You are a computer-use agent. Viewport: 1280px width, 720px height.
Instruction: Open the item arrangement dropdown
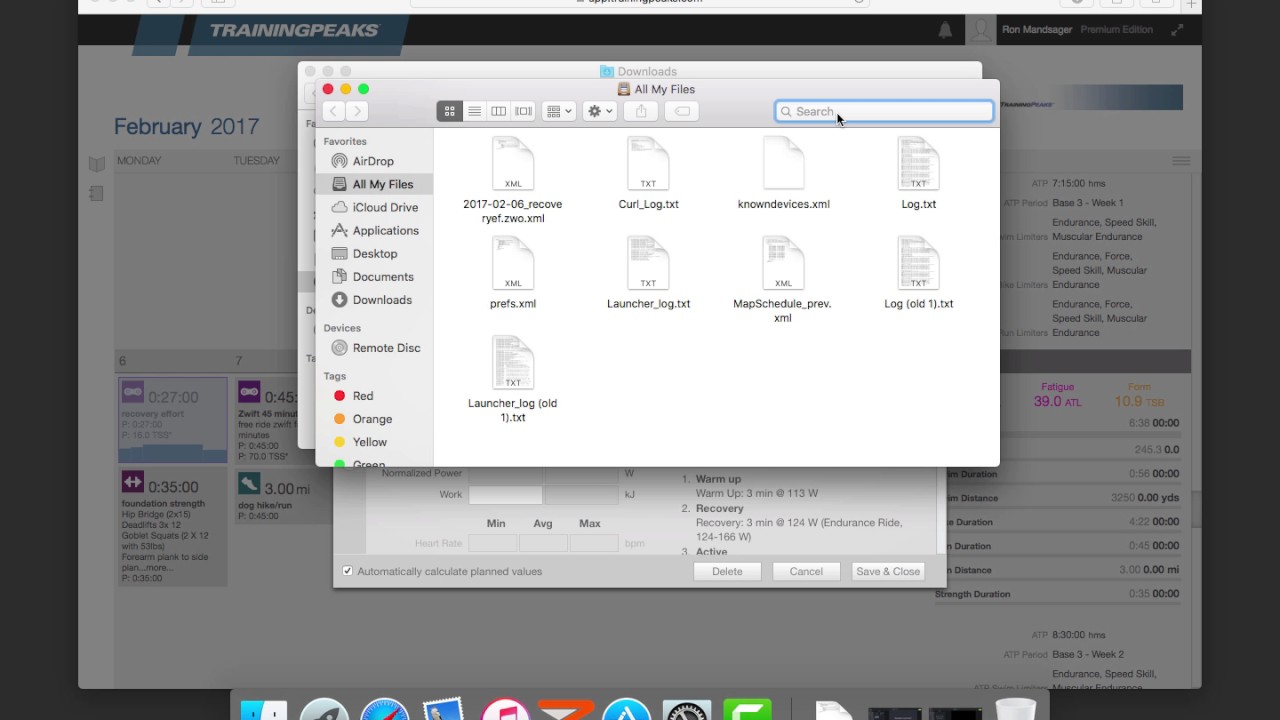click(x=558, y=111)
